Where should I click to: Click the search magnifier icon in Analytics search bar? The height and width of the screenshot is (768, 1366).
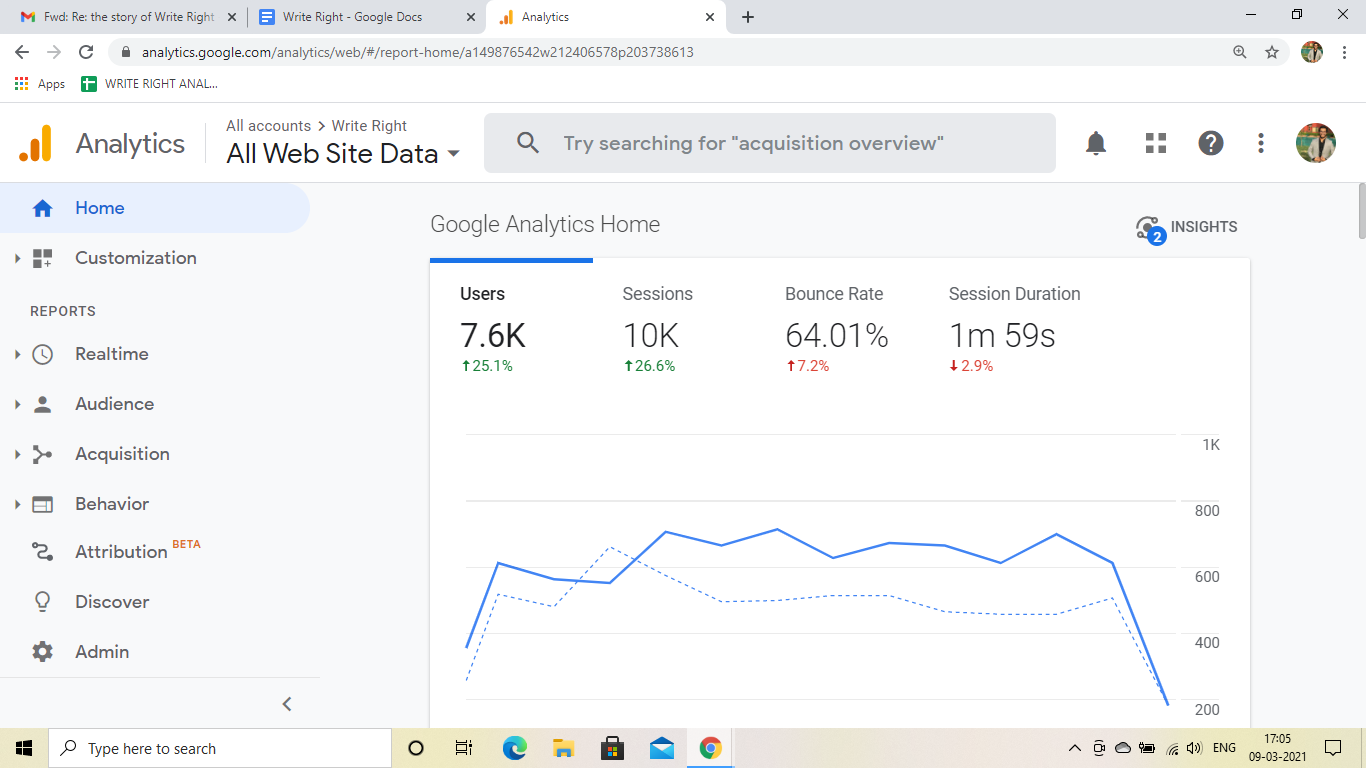pos(528,143)
